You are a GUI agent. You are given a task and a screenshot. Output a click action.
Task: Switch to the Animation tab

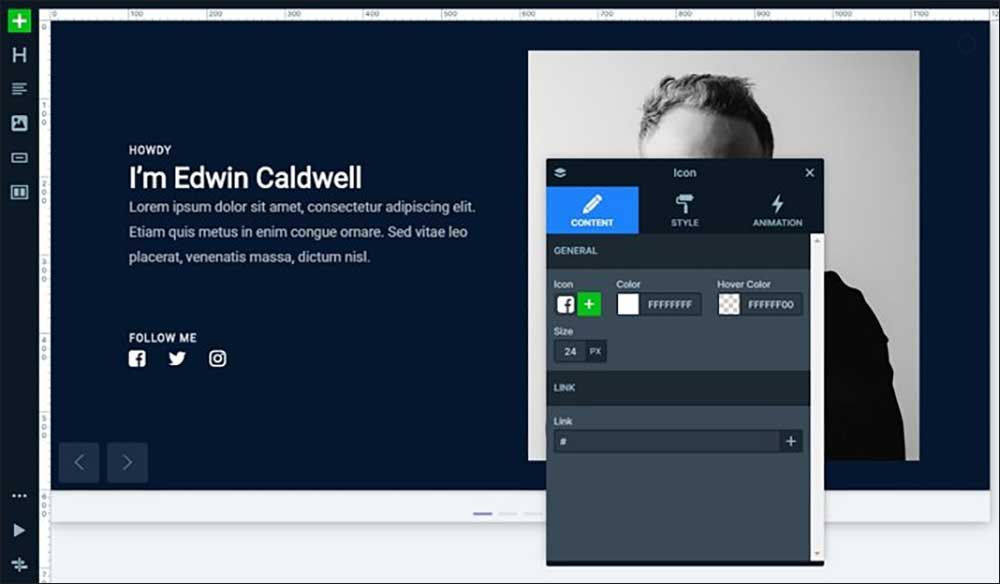coord(777,210)
